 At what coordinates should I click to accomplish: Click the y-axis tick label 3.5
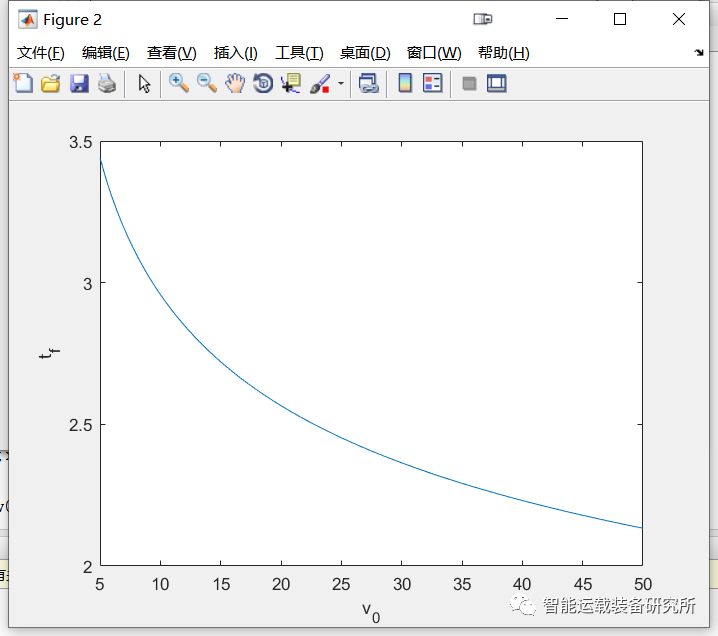81,142
